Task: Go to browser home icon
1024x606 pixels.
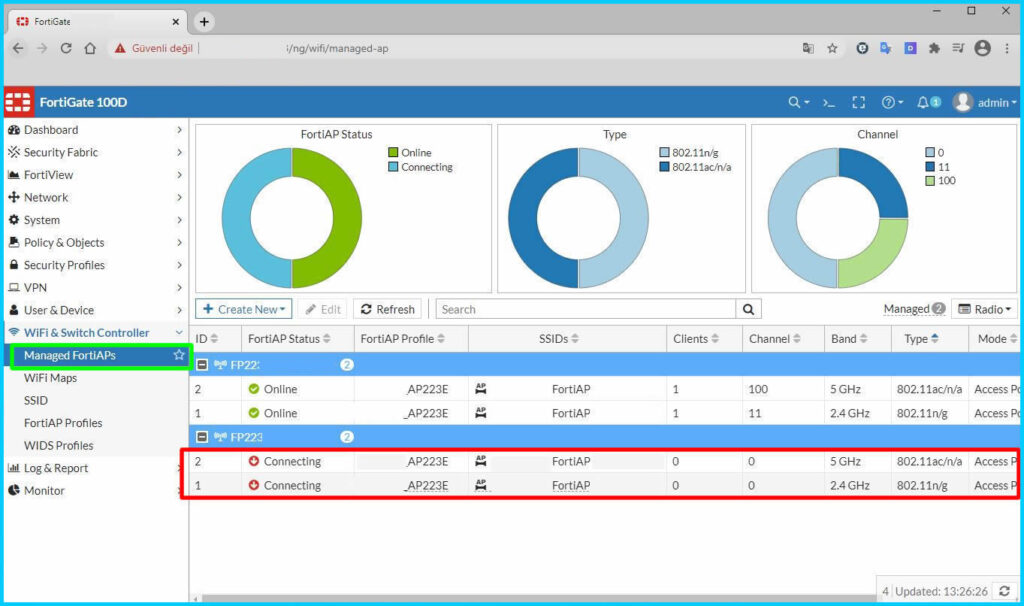Action: pyautogui.click(x=90, y=48)
